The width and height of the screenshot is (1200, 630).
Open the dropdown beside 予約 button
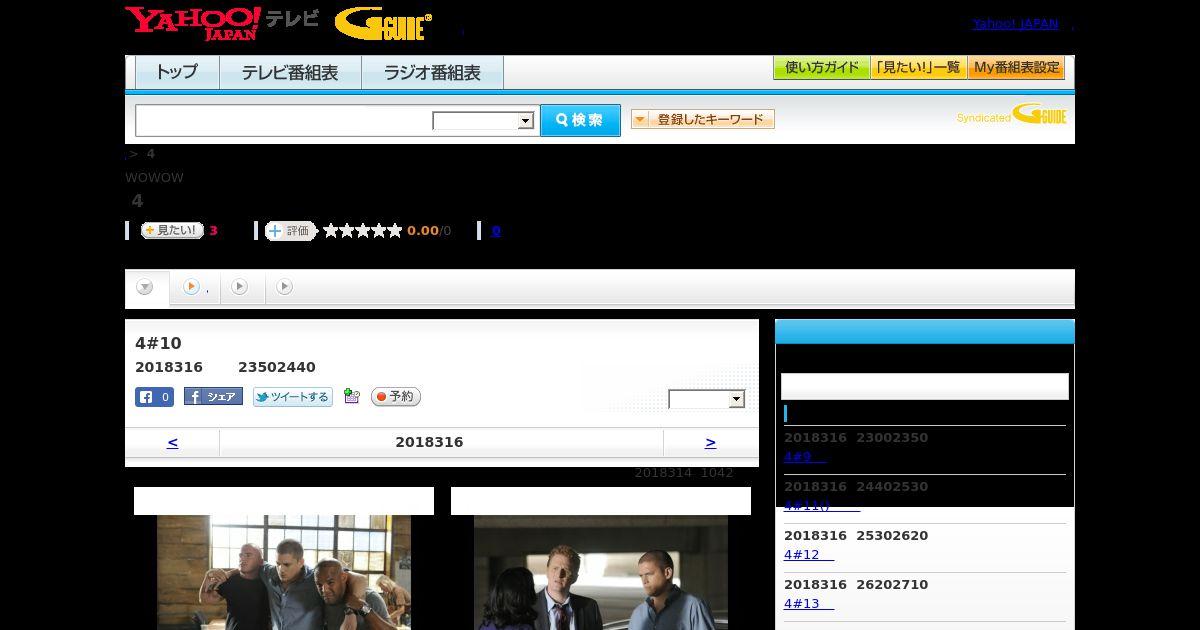click(x=707, y=399)
